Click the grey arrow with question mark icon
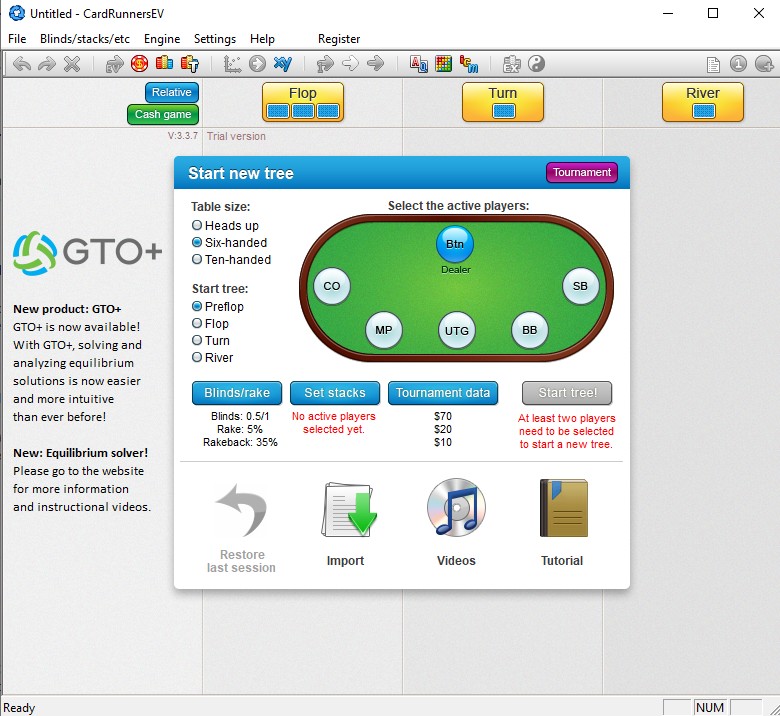The height and width of the screenshot is (716, 780). click(325, 64)
